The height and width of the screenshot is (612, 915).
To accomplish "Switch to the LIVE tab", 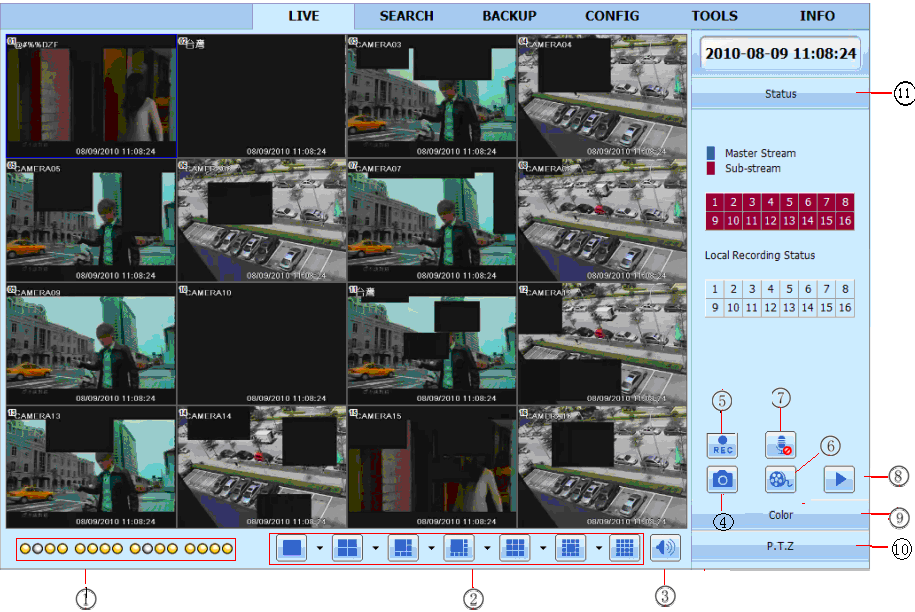I will pos(303,16).
